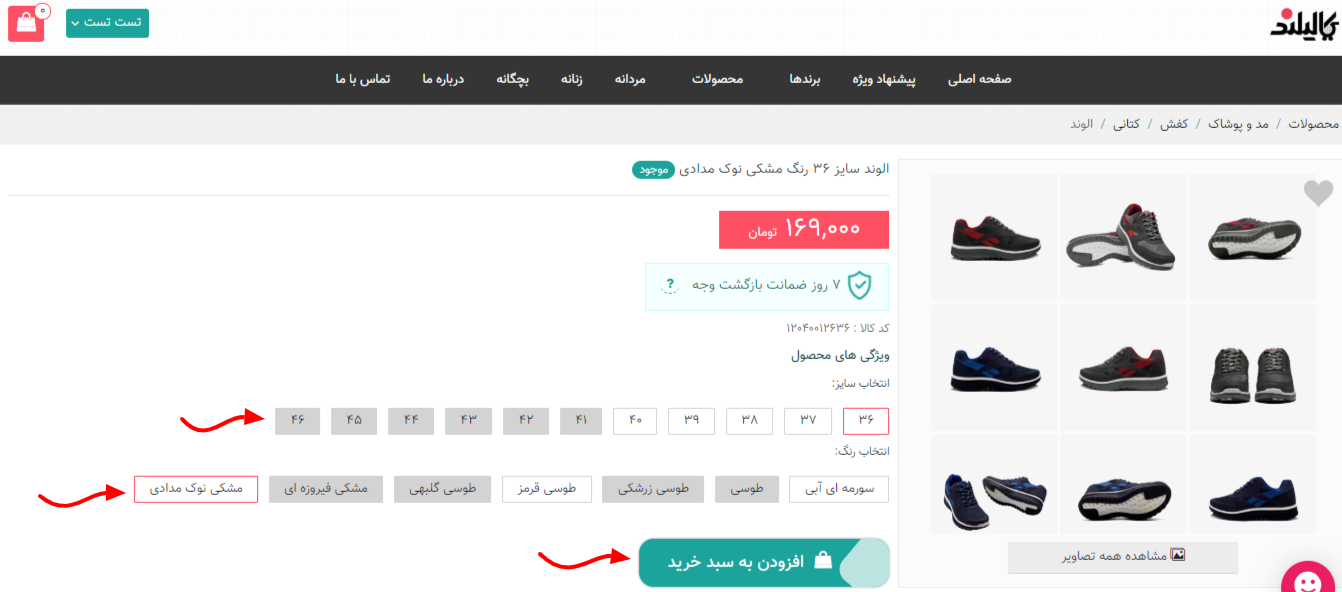
Task: Click the question mark guarantee info icon
Action: [x=670, y=285]
